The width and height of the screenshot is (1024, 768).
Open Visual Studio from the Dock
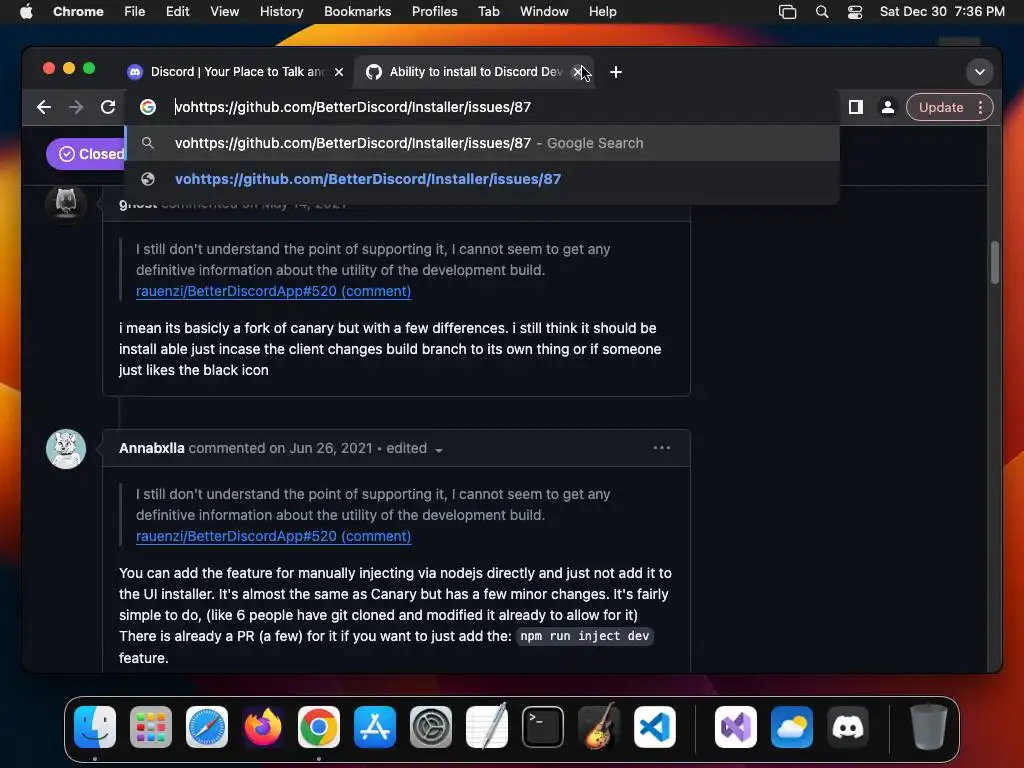click(x=736, y=727)
